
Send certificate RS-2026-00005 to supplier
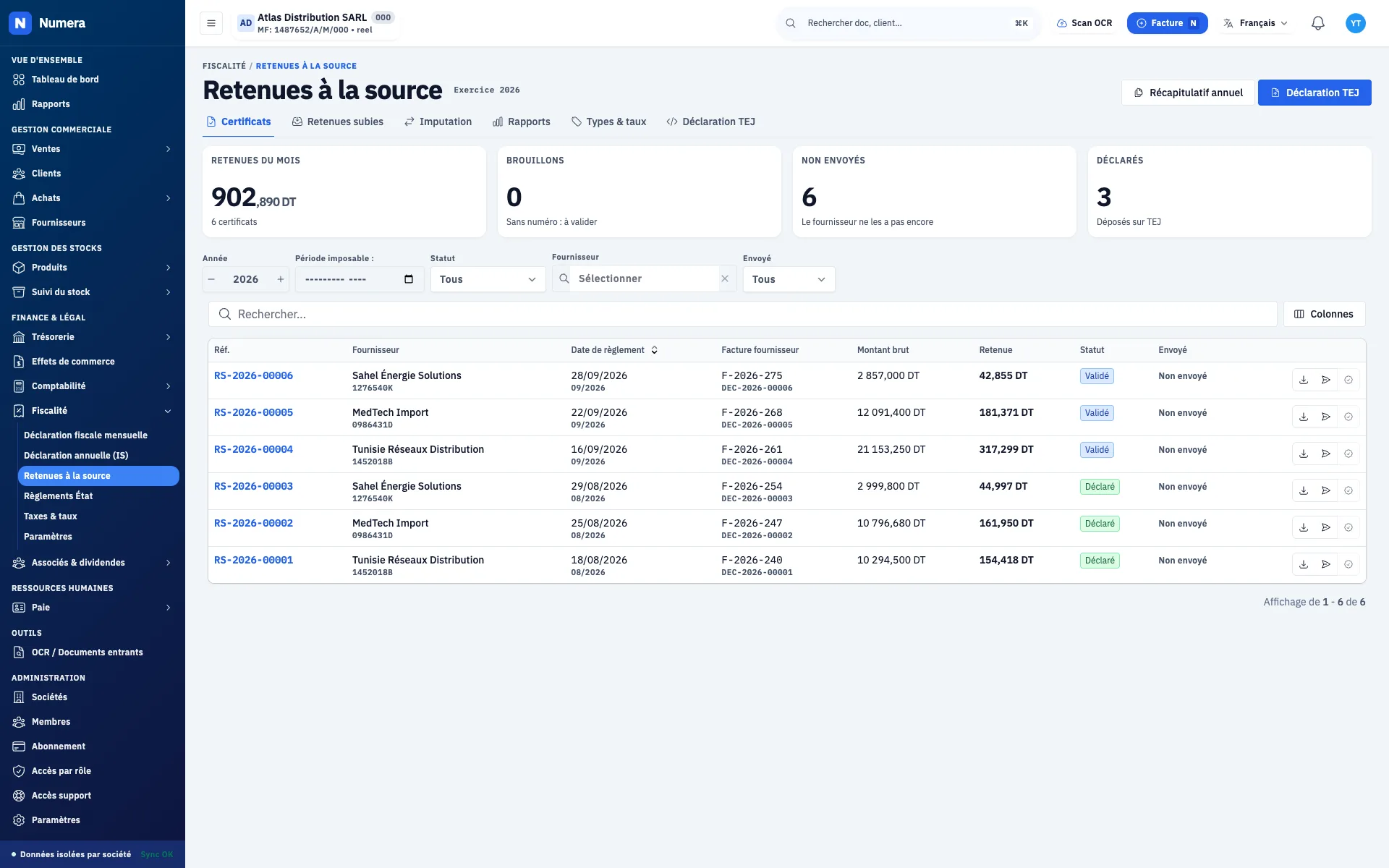[1326, 417]
